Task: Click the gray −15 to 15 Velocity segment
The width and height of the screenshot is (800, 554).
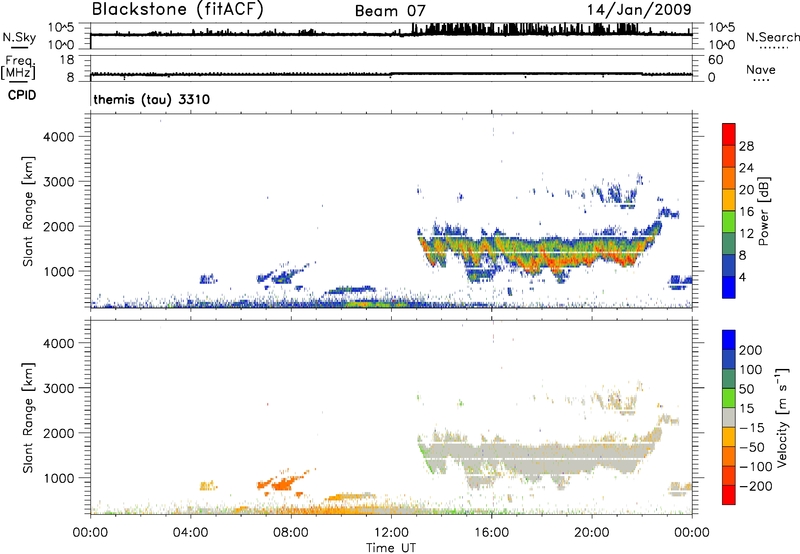Action: (x=729, y=418)
